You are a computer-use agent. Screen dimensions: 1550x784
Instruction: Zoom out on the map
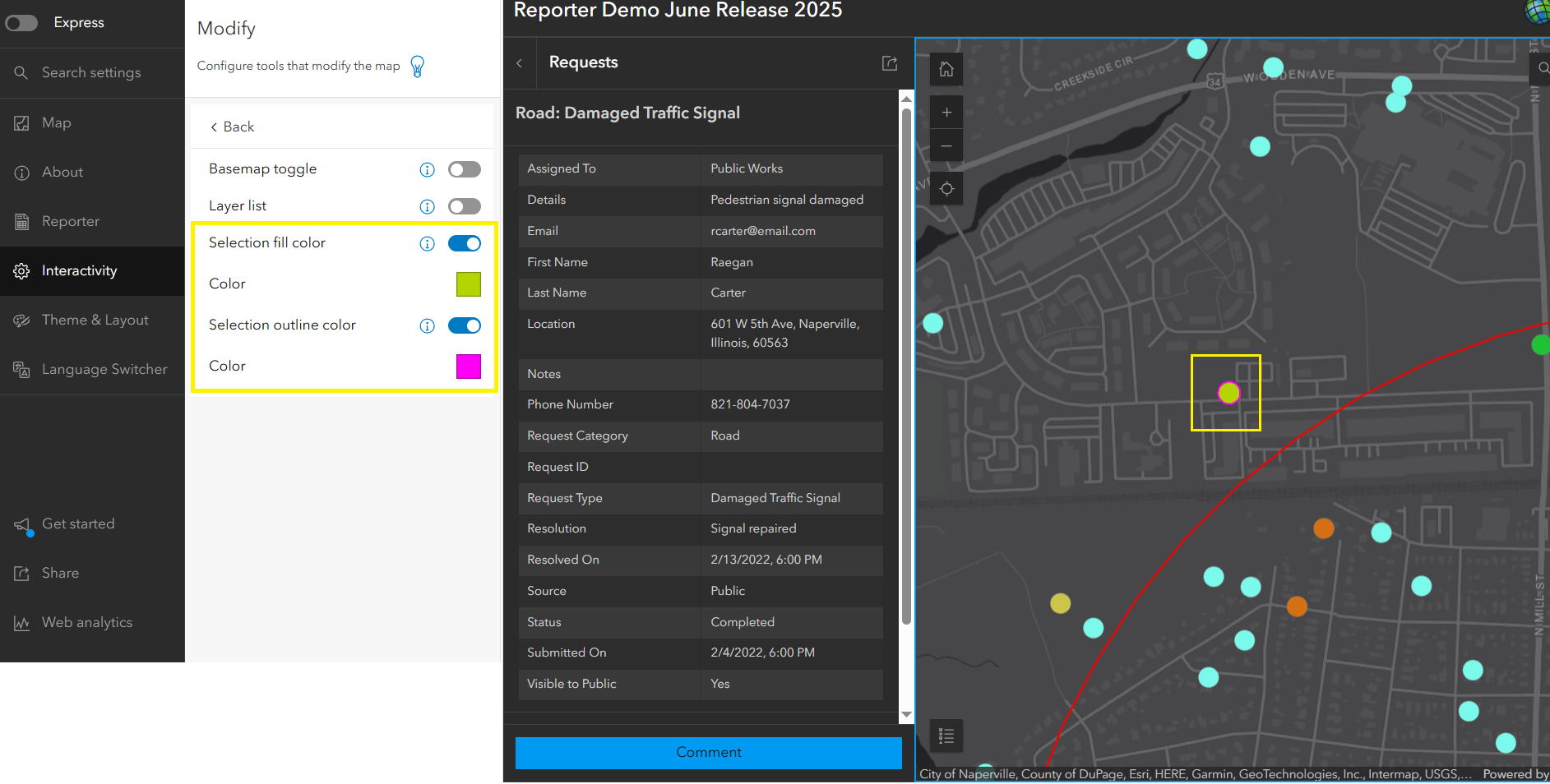pos(946,146)
